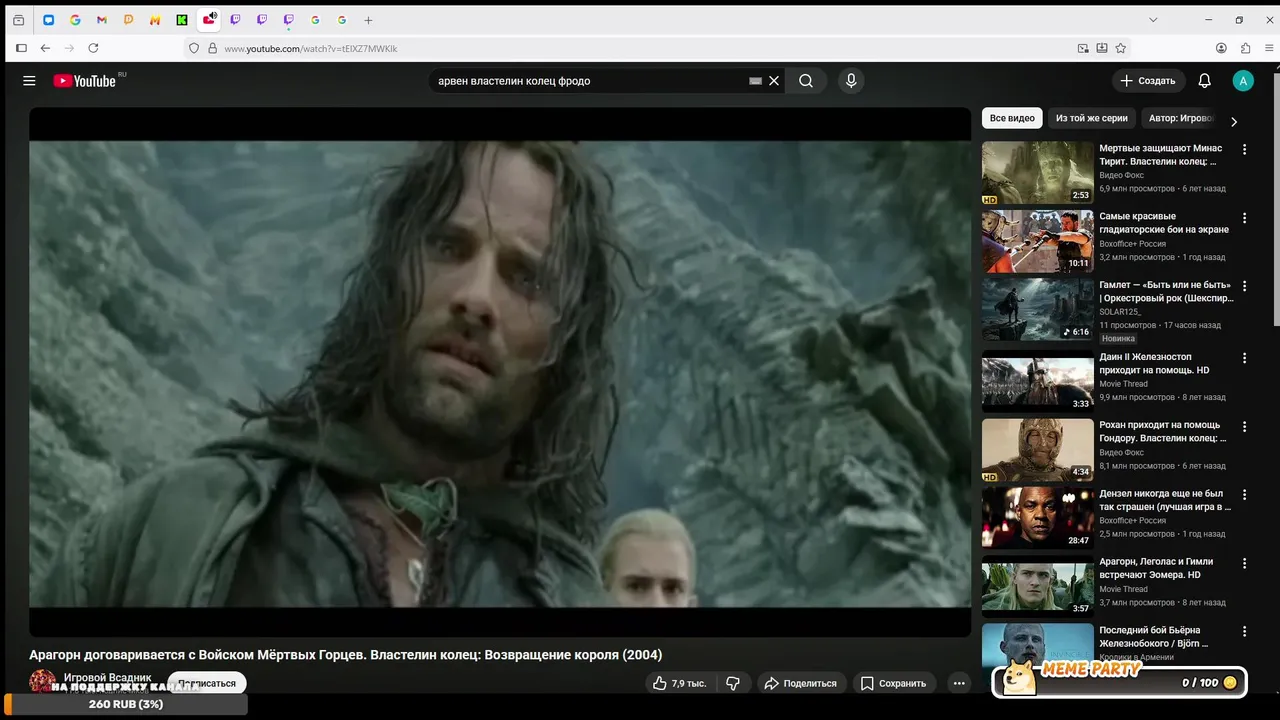Viewport: 1280px width, 720px height.
Task: Open 'Даин II Железностоп приходит на помощь' title
Action: [1154, 363]
